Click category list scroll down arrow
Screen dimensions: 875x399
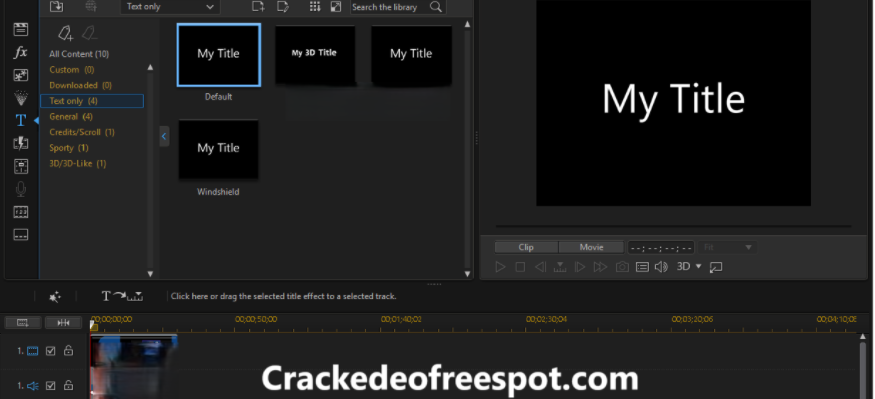(x=150, y=273)
